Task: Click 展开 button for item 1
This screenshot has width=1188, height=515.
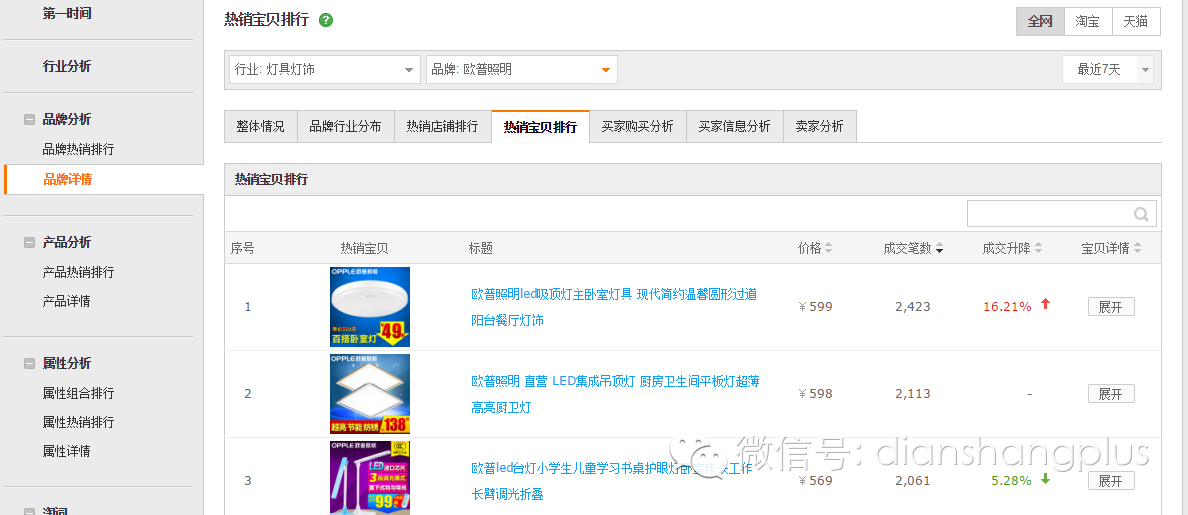Action: click(1111, 307)
